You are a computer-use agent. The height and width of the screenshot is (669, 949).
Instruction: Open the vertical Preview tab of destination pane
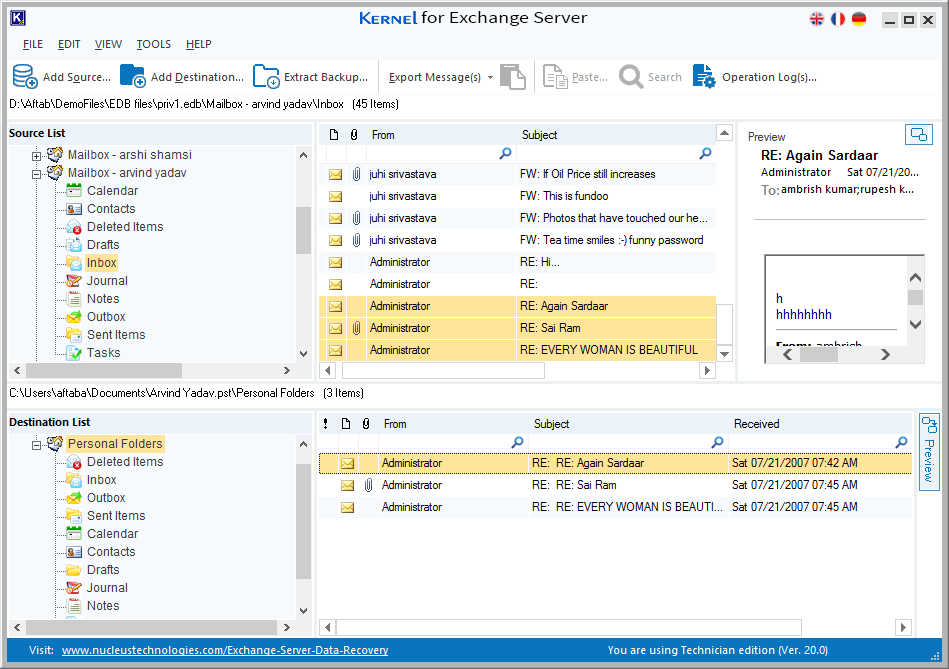(929, 452)
